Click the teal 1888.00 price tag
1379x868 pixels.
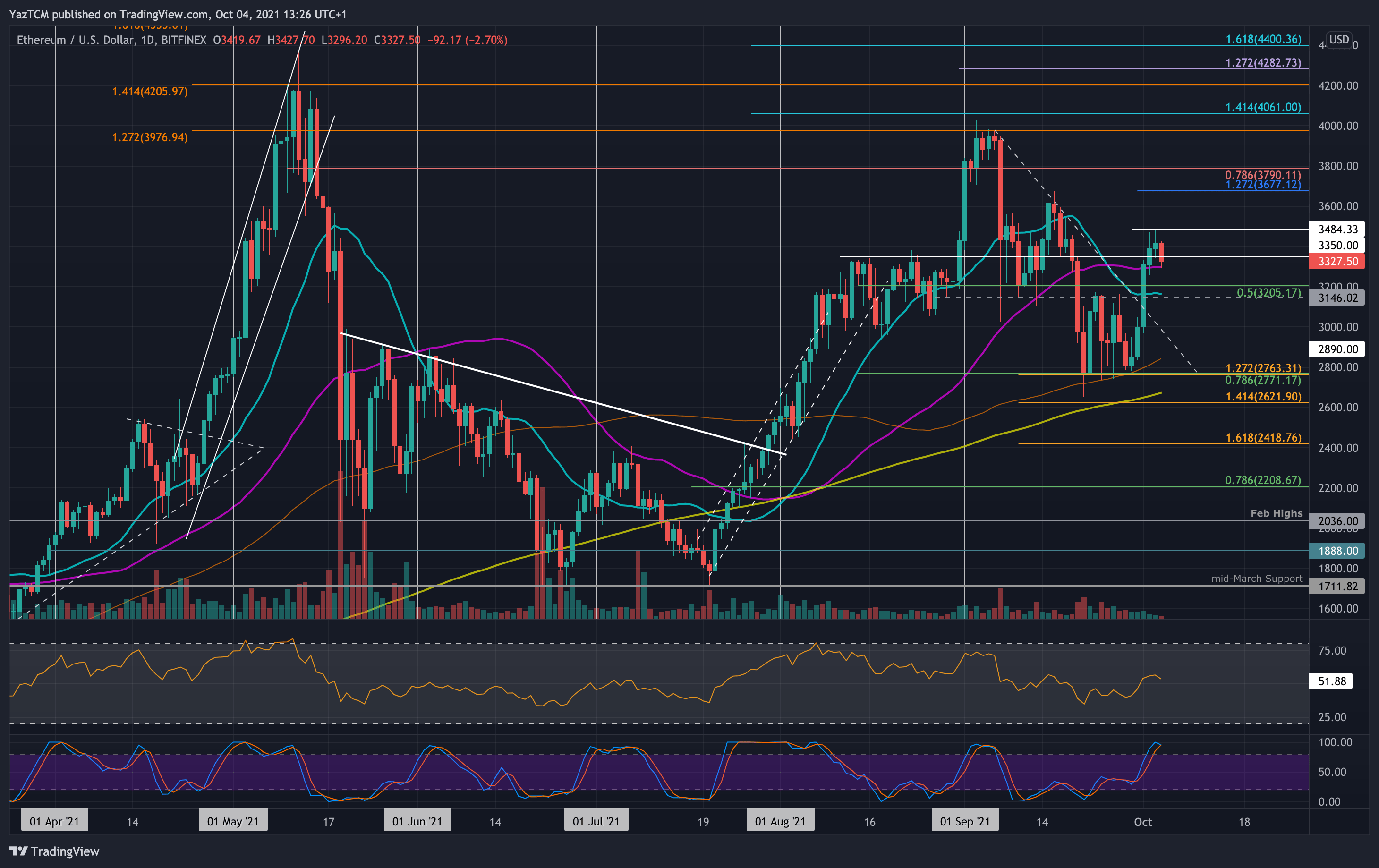1337,551
